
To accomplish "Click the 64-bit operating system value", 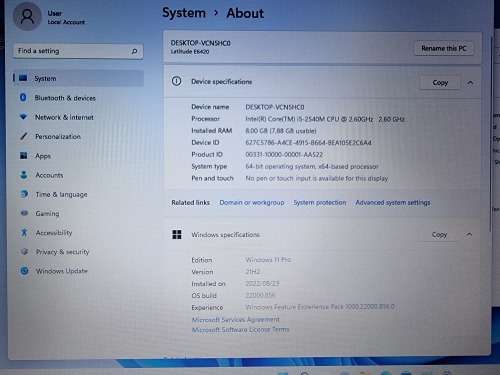I will pos(312,166).
